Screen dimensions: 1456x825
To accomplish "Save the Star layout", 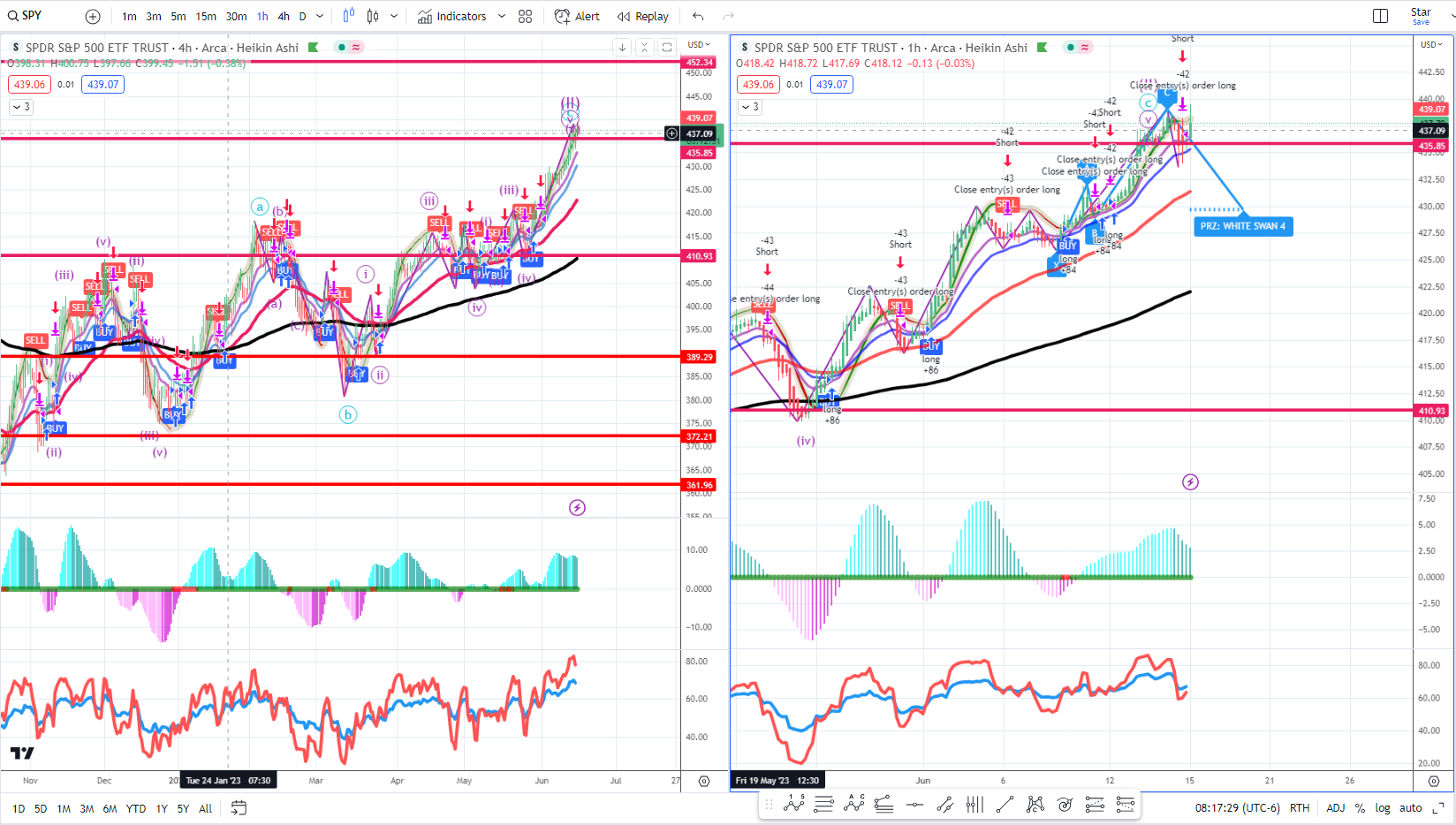I will 1421,16.
